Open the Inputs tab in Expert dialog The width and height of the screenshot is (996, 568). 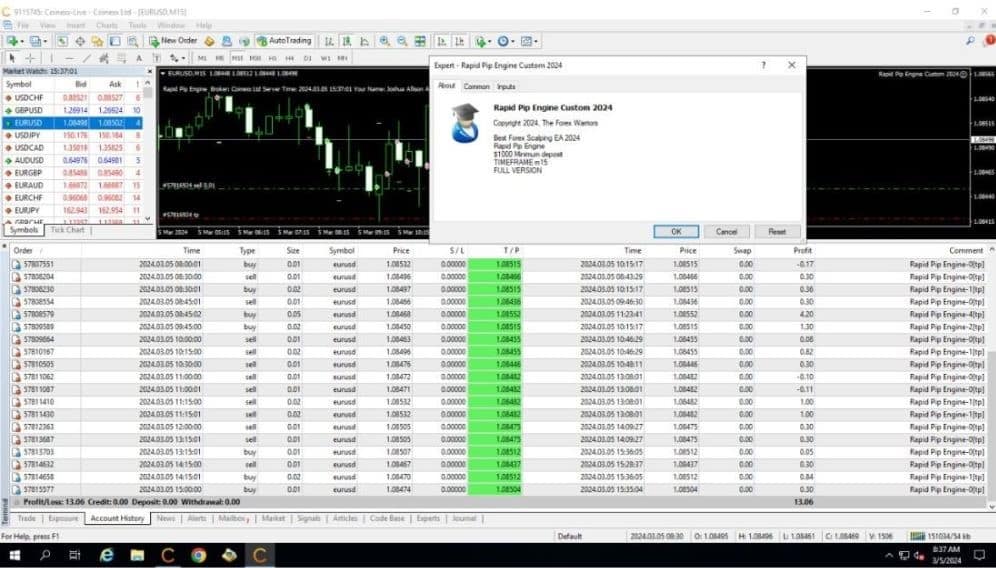point(506,86)
